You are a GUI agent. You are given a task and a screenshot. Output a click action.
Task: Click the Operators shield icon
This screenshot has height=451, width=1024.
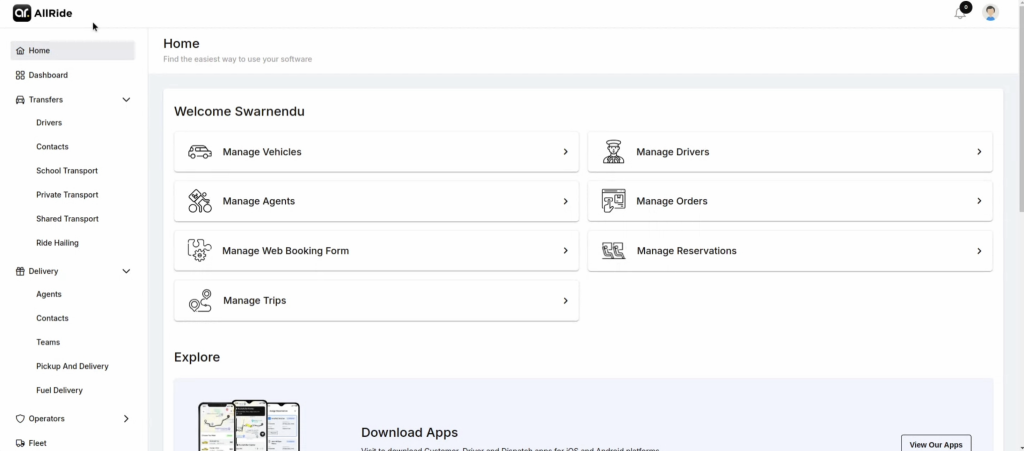coord(20,418)
